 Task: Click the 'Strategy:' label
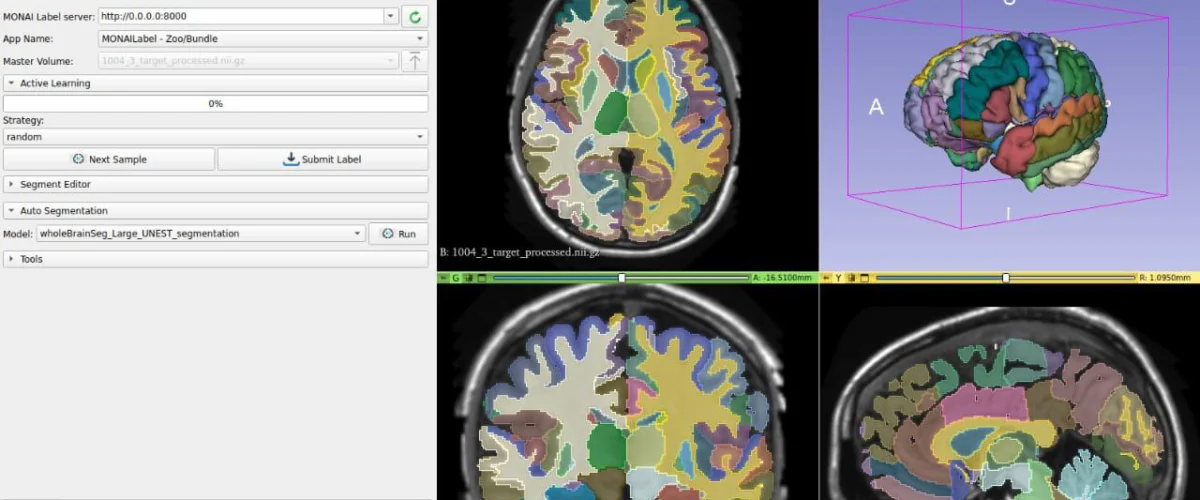pyautogui.click(x=23, y=121)
